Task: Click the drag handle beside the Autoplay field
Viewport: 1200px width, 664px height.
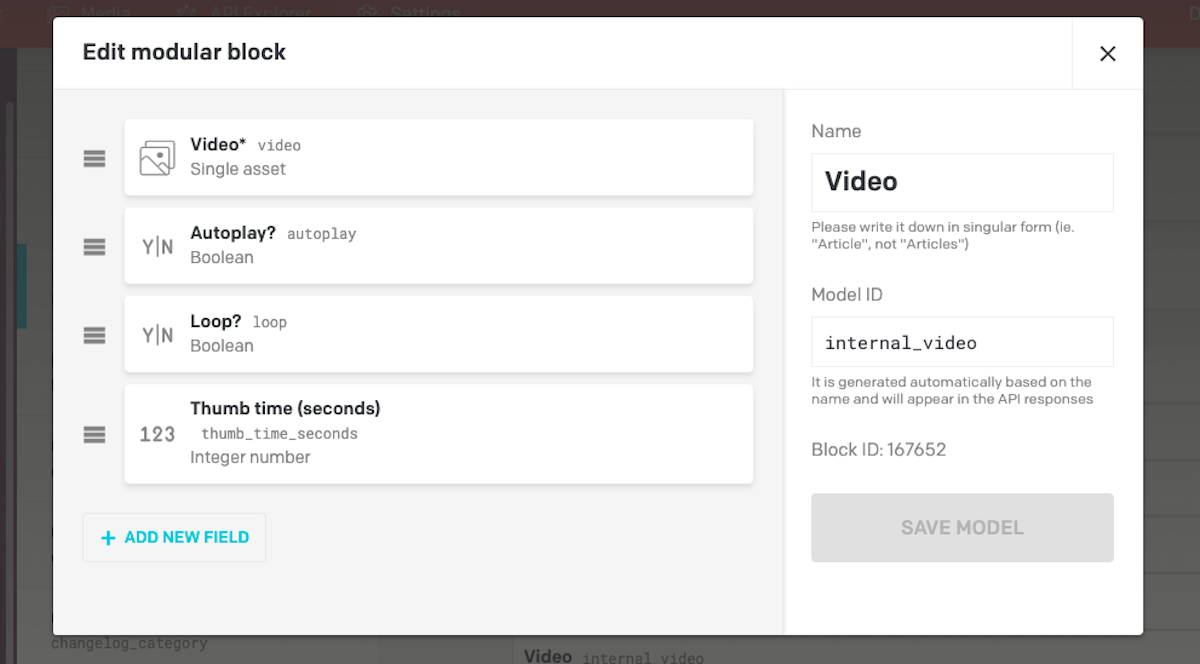Action: click(94, 246)
